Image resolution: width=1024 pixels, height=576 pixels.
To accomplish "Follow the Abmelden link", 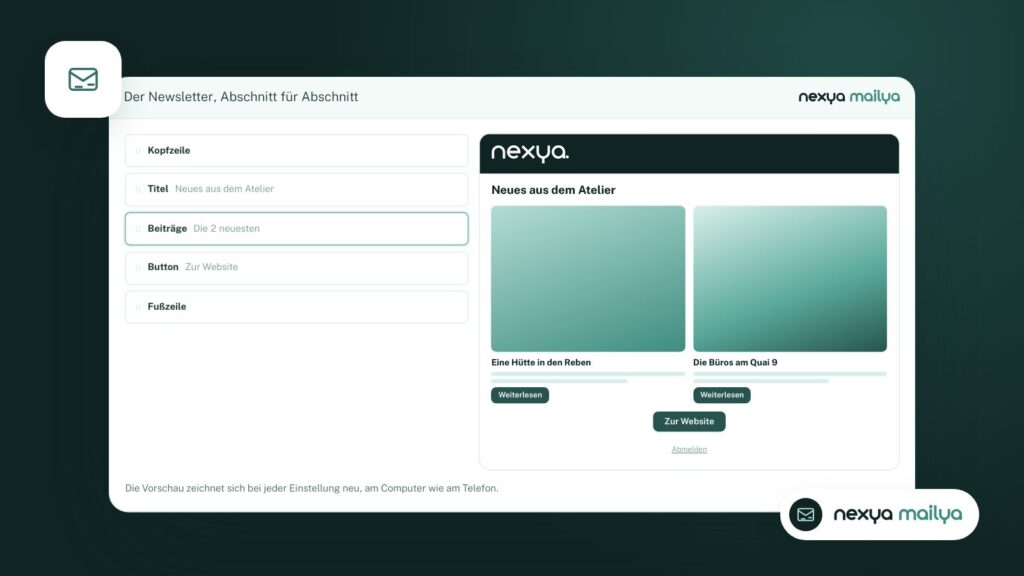I will click(x=689, y=449).
